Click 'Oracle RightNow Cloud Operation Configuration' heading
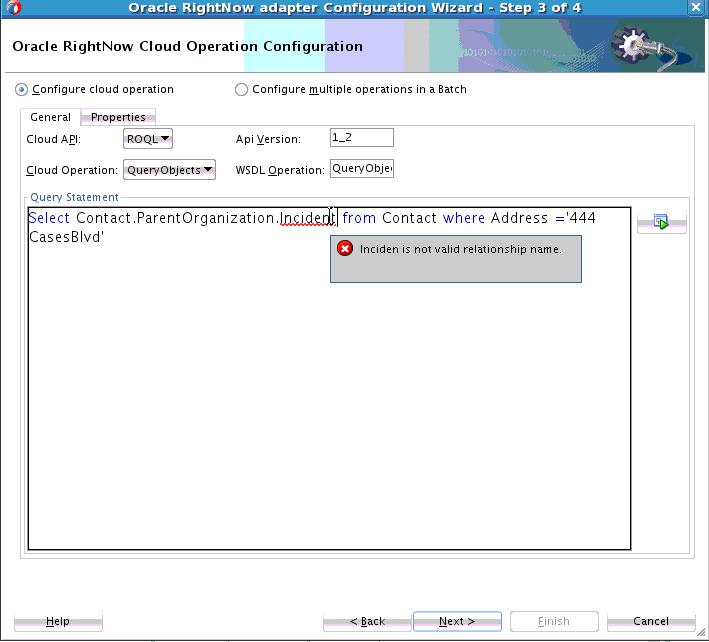The width and height of the screenshot is (709, 642). pos(188,46)
